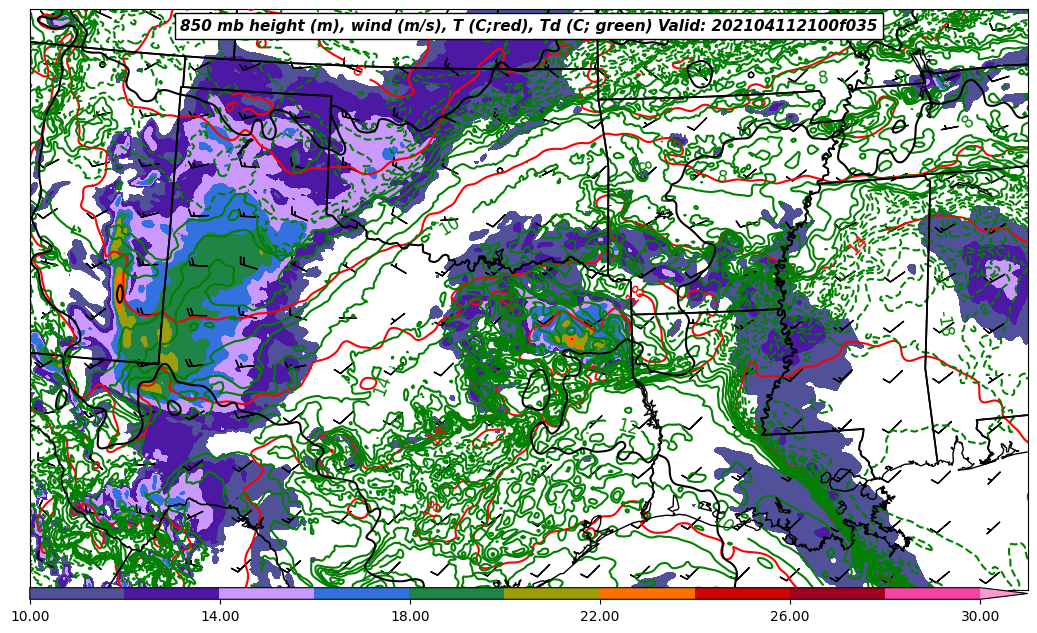1037x633 pixels.
Task: Select the dark purple 12–14 colorbar segment
Action: 172,593
